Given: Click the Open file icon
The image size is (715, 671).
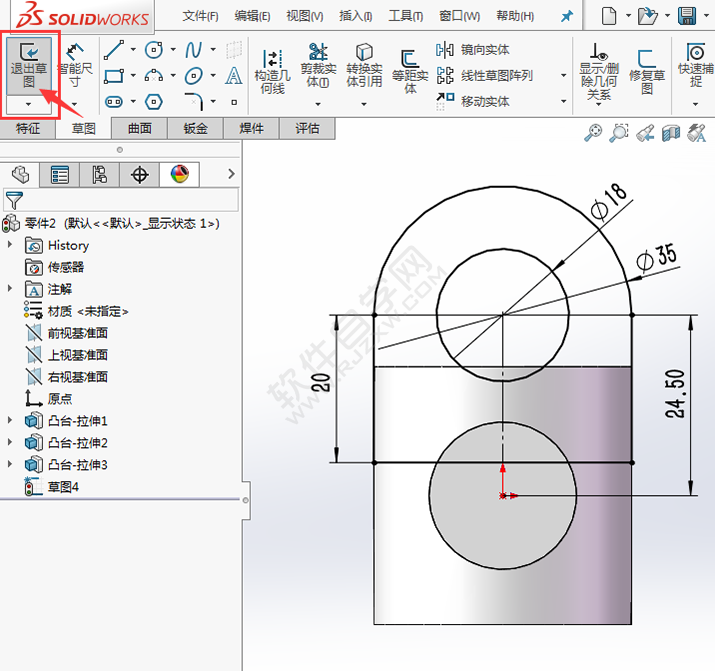Looking at the screenshot, I should (x=647, y=16).
